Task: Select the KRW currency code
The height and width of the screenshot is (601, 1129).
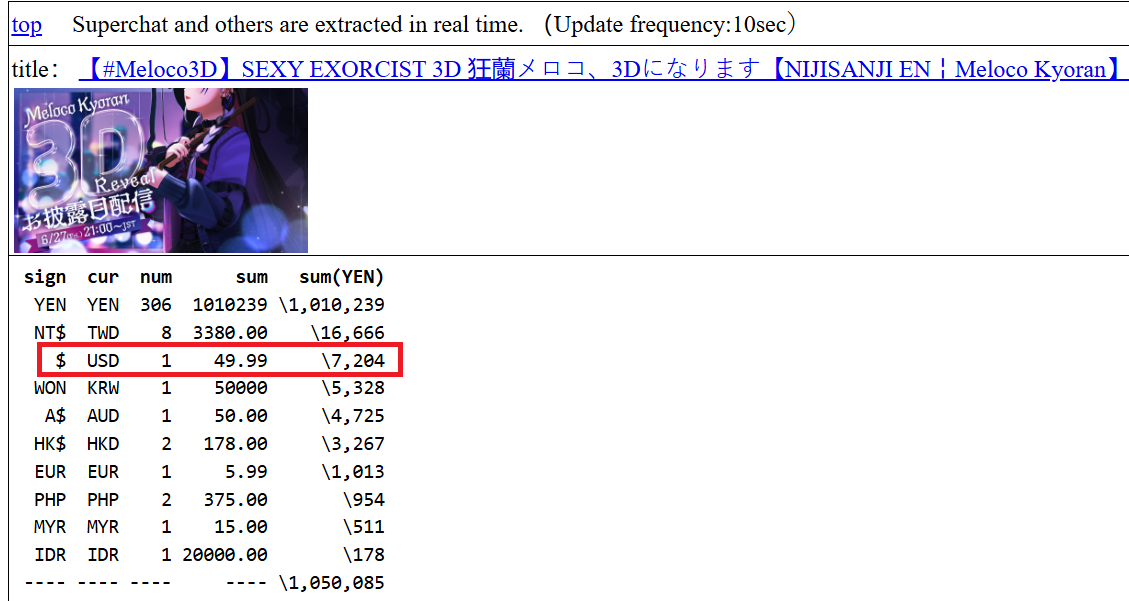Action: (103, 389)
